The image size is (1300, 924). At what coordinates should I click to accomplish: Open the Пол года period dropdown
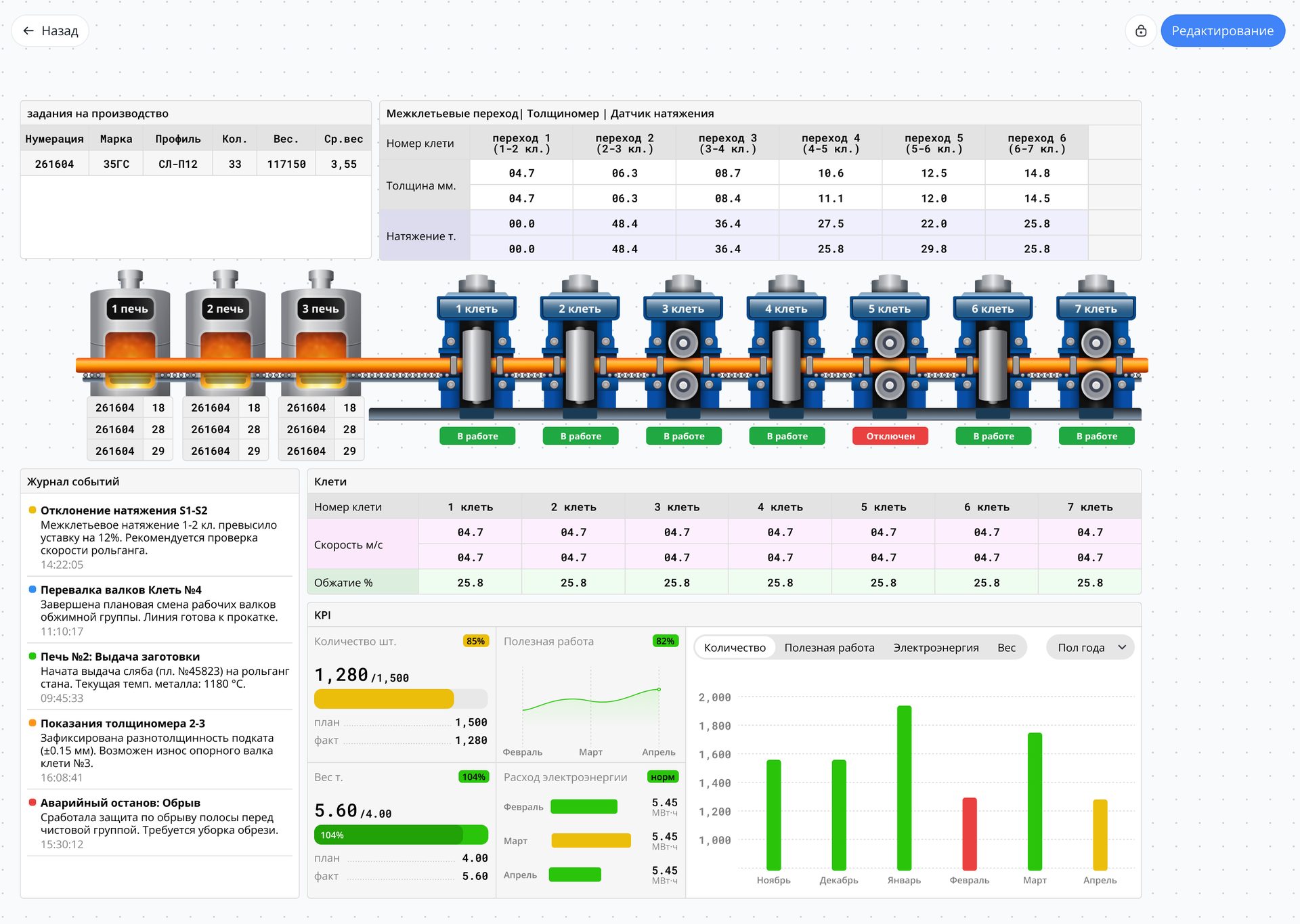coord(1091,648)
